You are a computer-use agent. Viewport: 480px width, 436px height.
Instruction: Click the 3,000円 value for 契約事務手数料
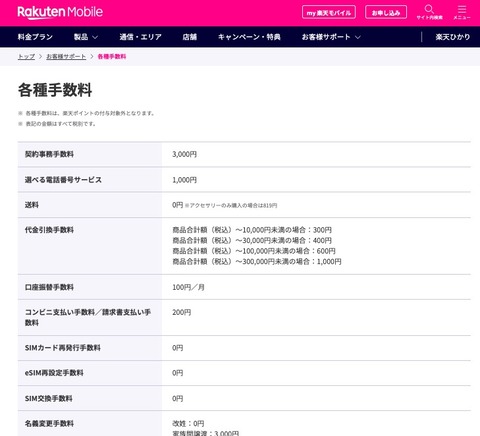point(184,154)
